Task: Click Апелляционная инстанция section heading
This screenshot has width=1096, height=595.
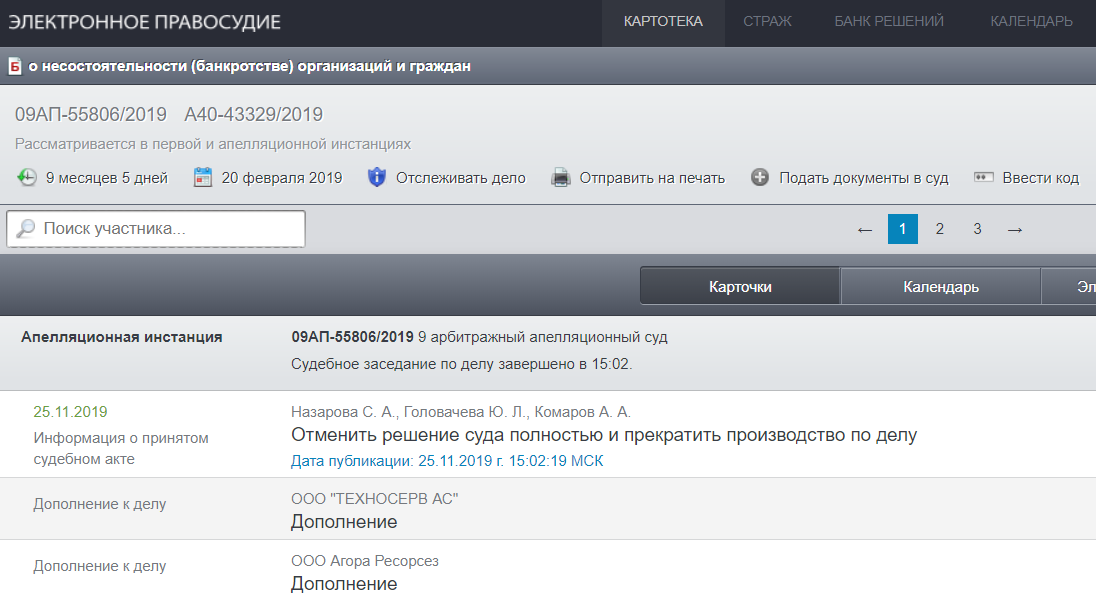Action: point(122,337)
